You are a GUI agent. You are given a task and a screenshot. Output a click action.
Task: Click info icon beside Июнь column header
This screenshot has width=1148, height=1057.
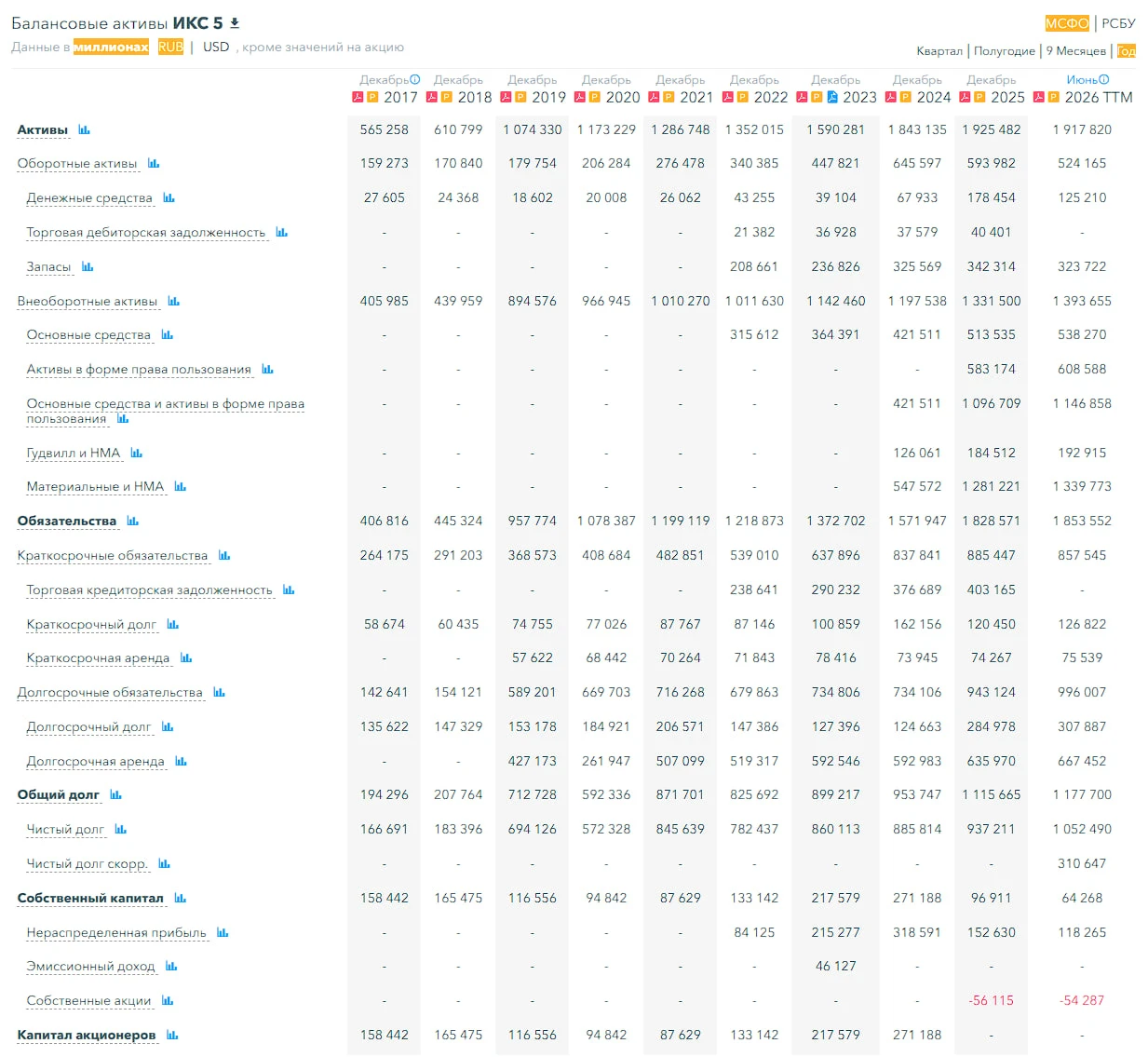point(1104,80)
